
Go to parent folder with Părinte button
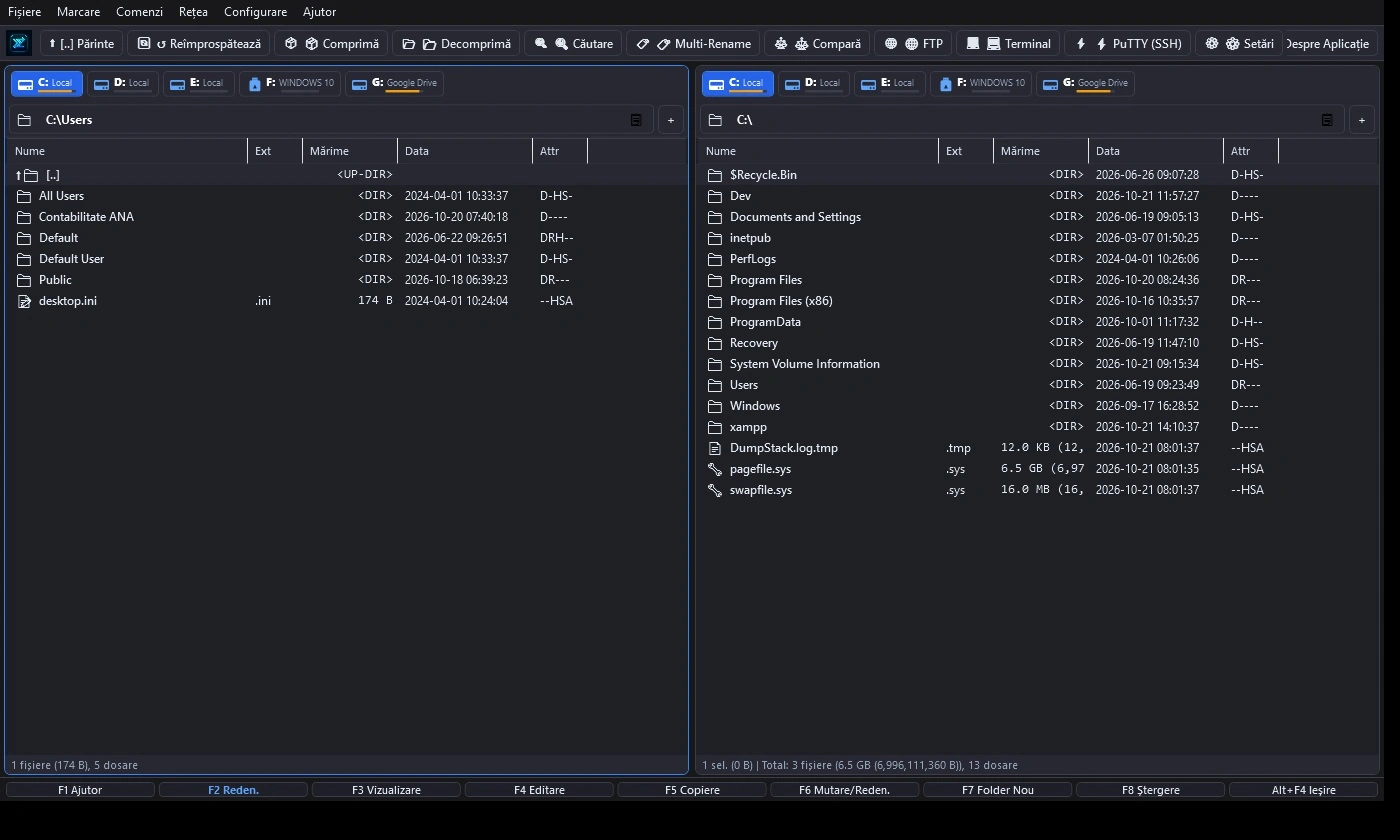pyautogui.click(x=81, y=43)
